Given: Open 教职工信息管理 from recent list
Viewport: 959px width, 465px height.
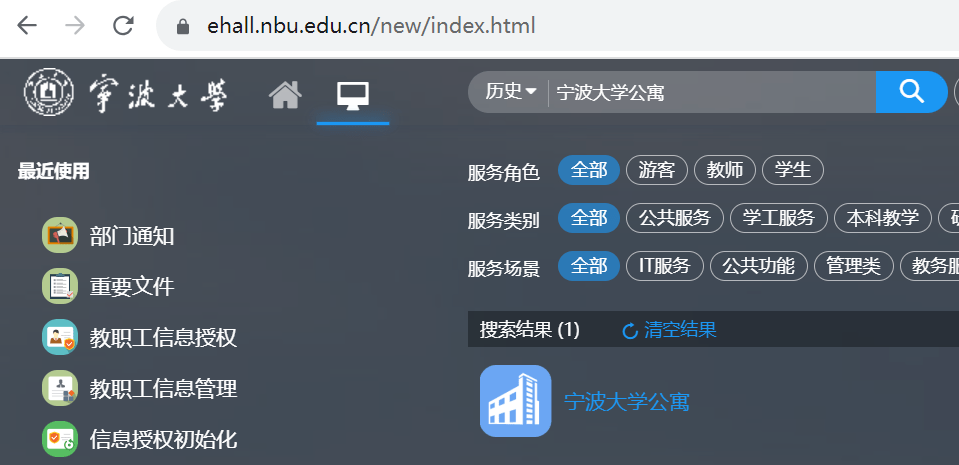Looking at the screenshot, I should pyautogui.click(x=163, y=389).
